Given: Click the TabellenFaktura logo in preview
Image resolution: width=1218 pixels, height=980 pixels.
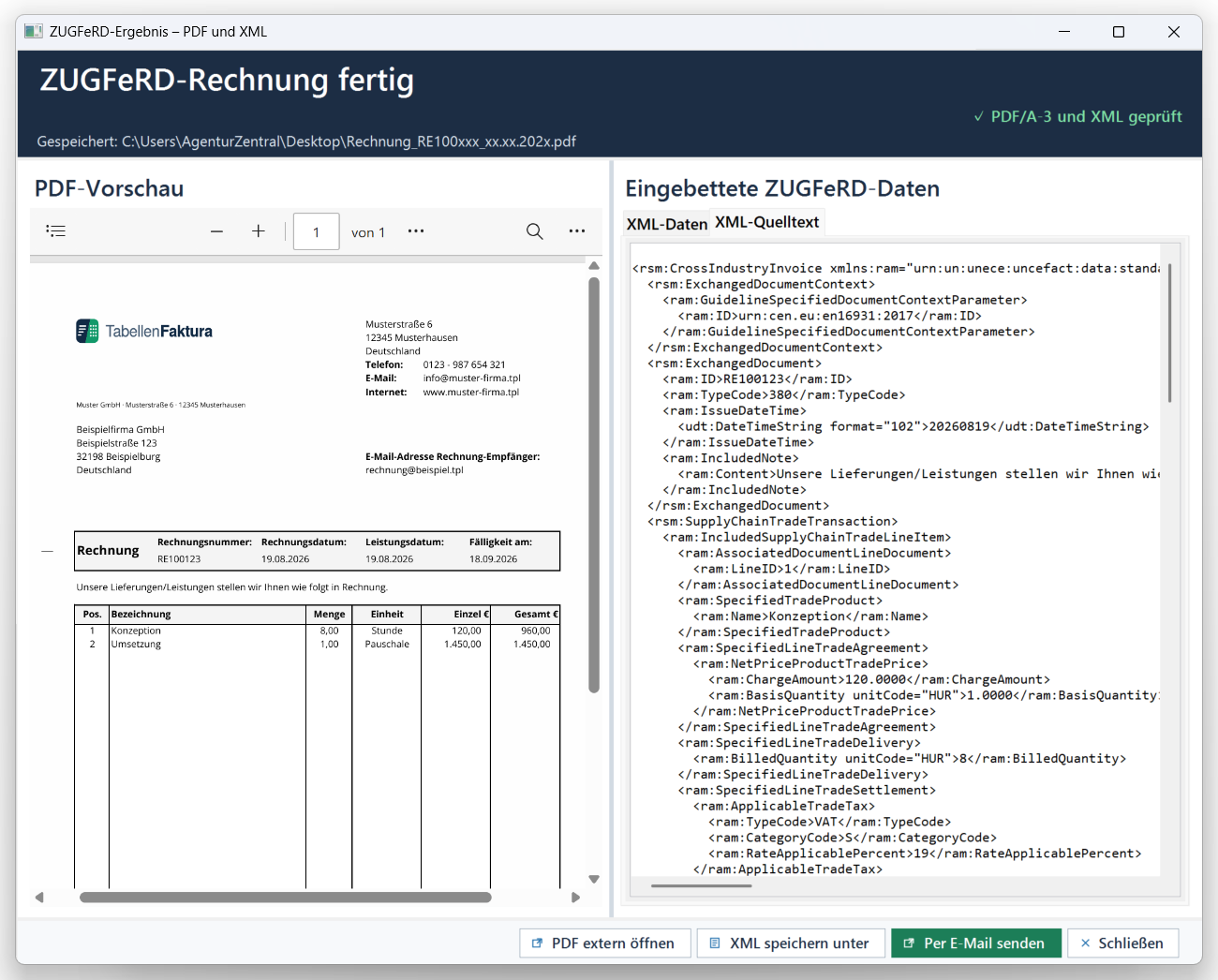Looking at the screenshot, I should (x=144, y=331).
